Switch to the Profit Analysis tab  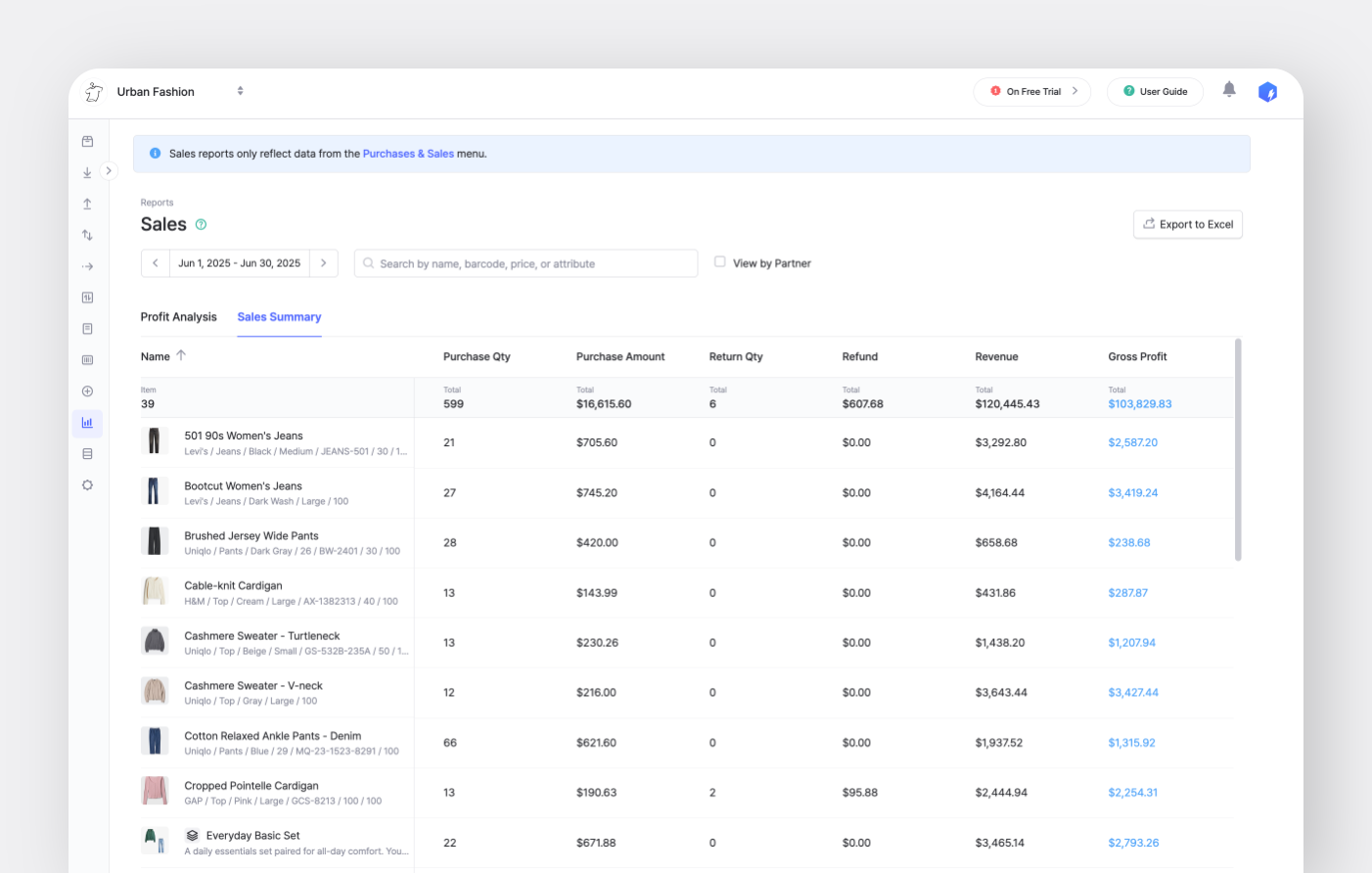click(x=178, y=317)
